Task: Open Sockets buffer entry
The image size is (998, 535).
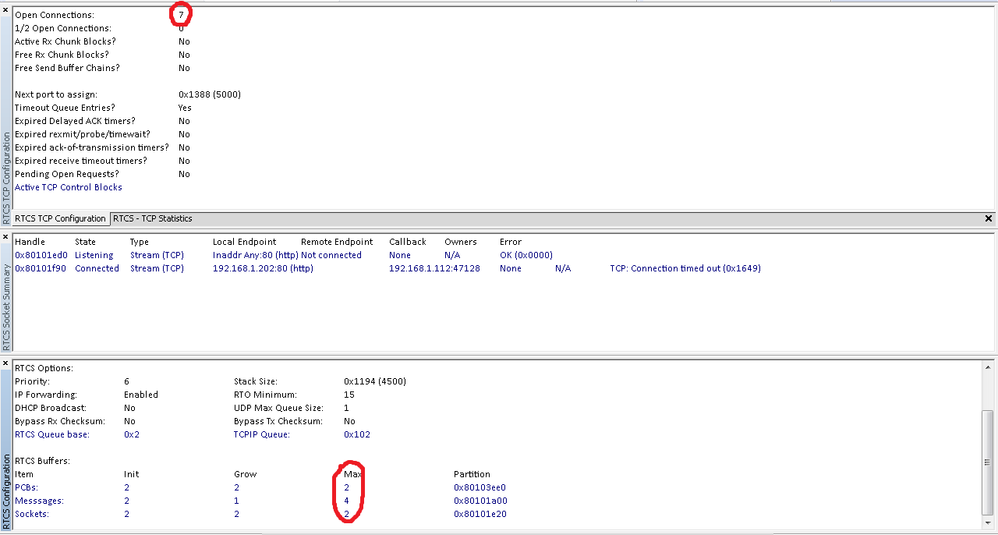Action: pyautogui.click(x=32, y=514)
